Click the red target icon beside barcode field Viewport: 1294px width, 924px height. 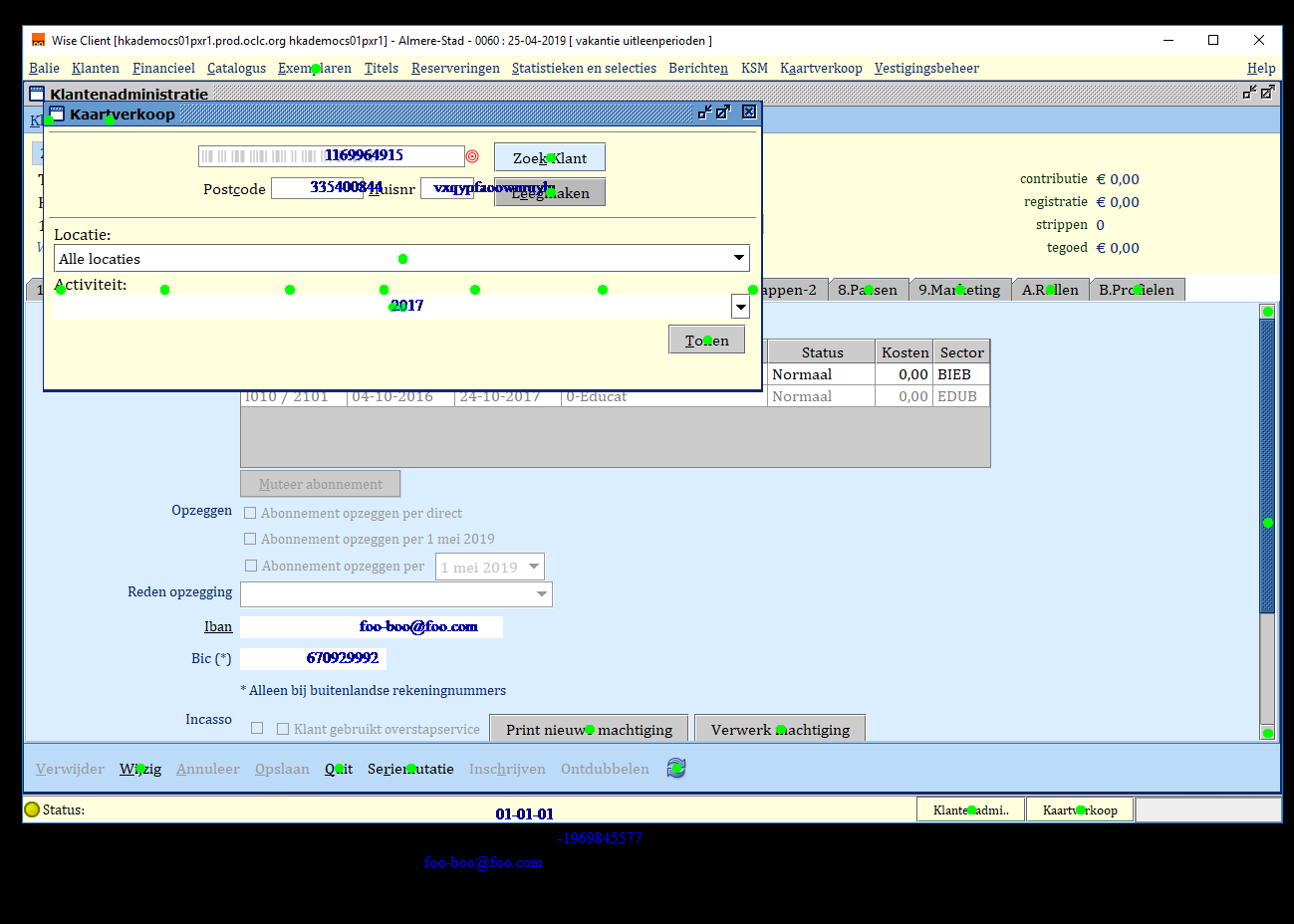click(x=472, y=156)
